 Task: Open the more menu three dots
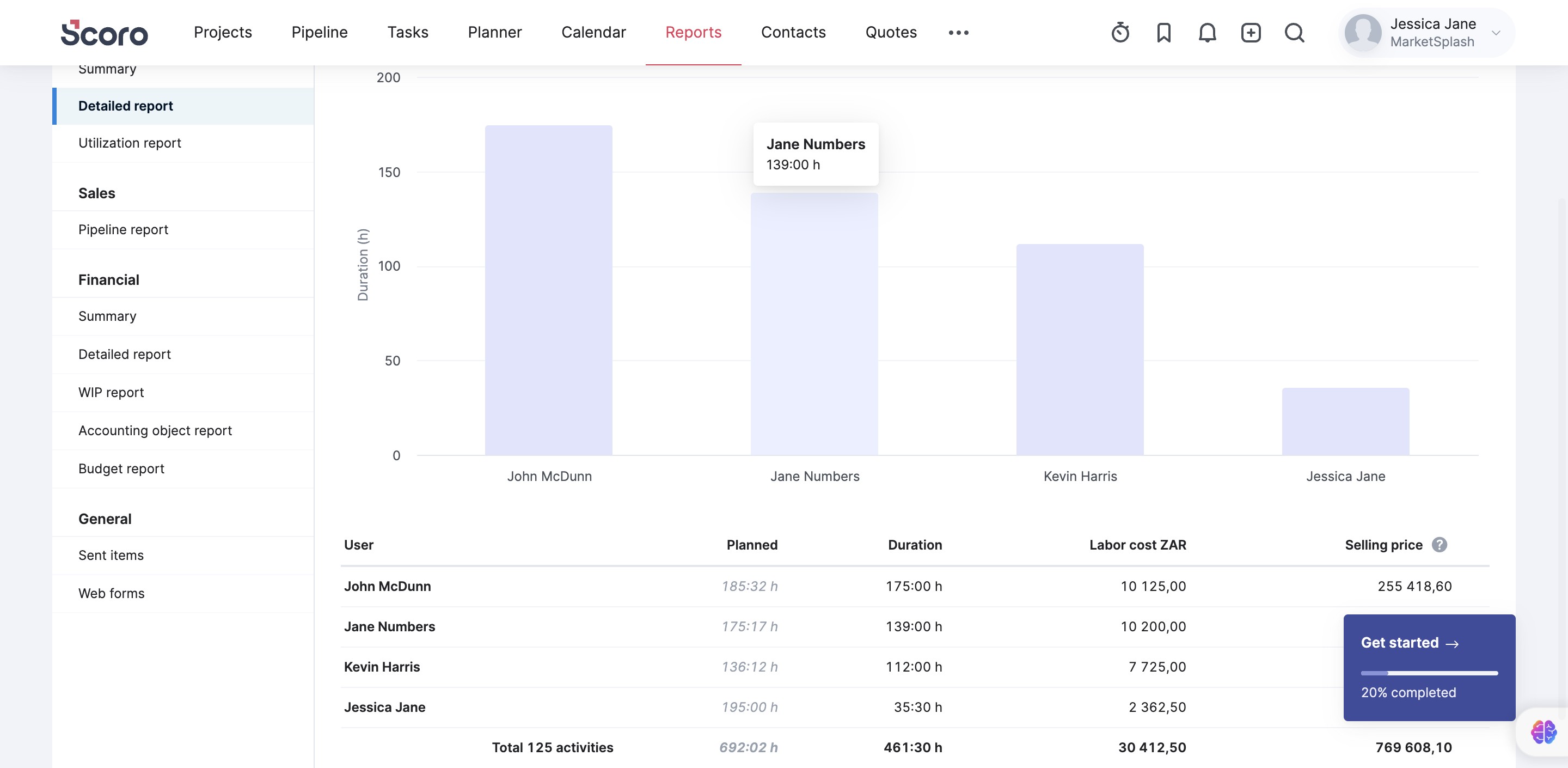(x=958, y=33)
